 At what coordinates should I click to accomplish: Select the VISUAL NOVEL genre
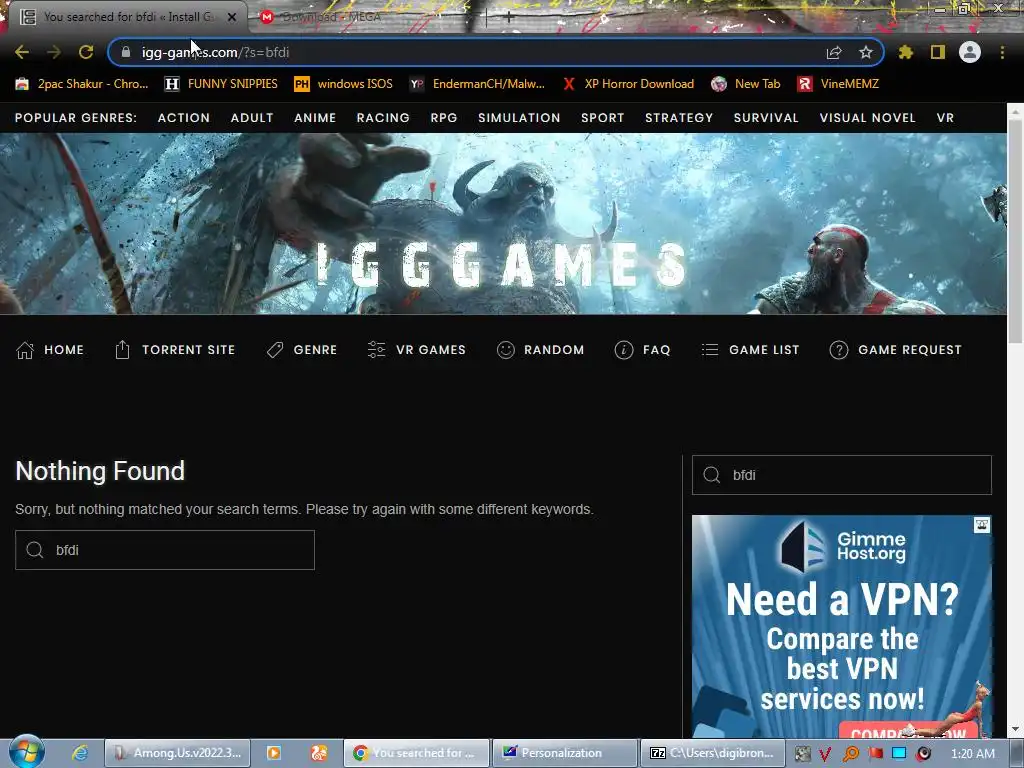point(867,118)
